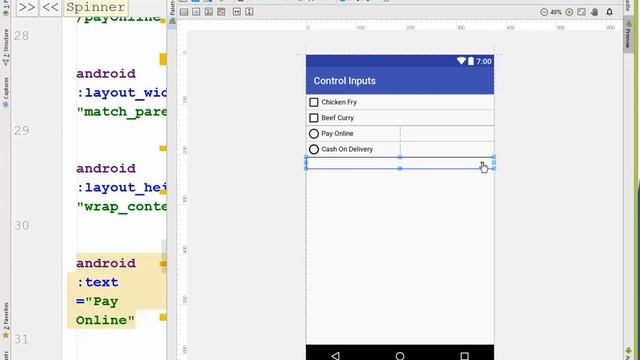Select the pan hand tool icon
This screenshot has width=640, height=360.
(x=595, y=12)
